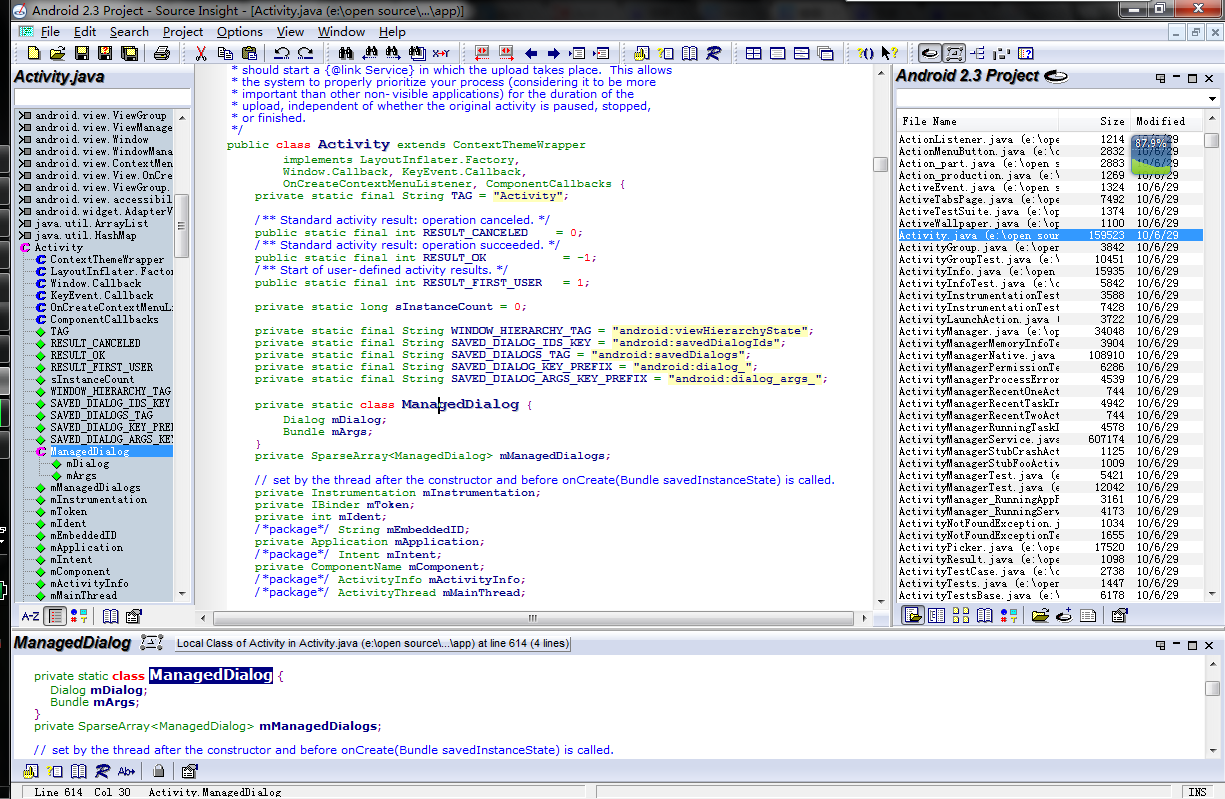Click the Browse Project Symbols book icon in toolbar

pyautogui.click(x=690, y=53)
